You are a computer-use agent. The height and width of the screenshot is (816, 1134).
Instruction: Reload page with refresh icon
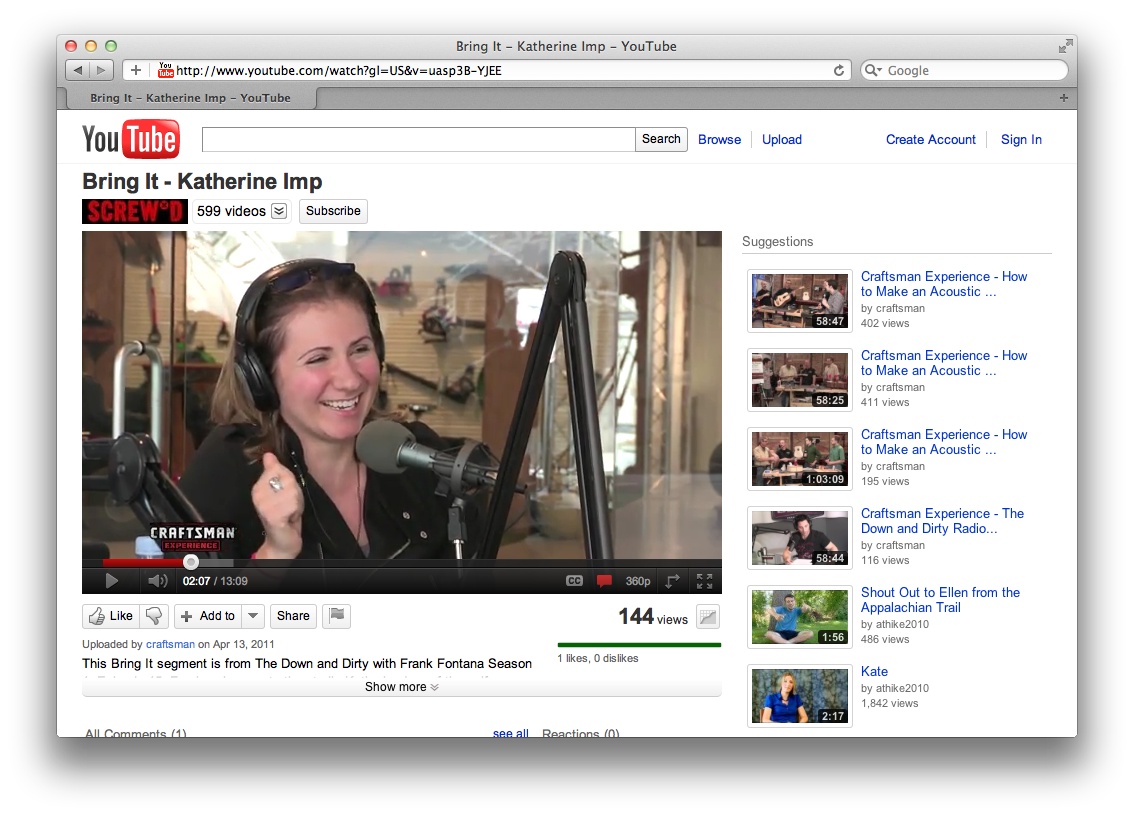pos(839,70)
